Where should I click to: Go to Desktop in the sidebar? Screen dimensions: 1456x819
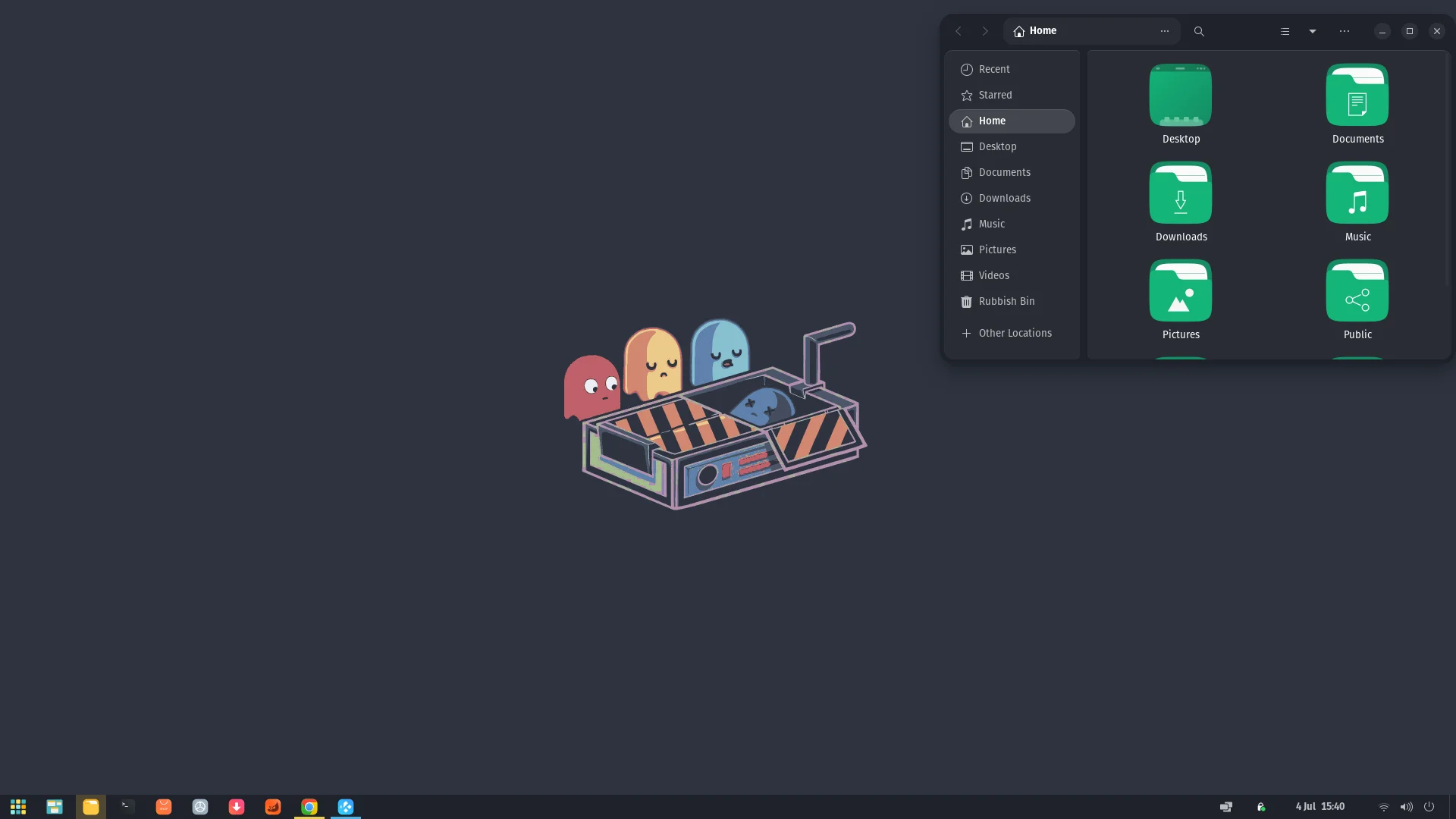[x=1012, y=146]
